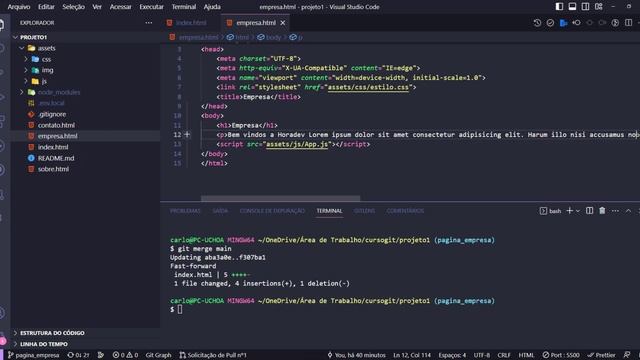This screenshot has height=360, width=640.
Task: Change indentation Espaços: 4
Action: [452, 355]
